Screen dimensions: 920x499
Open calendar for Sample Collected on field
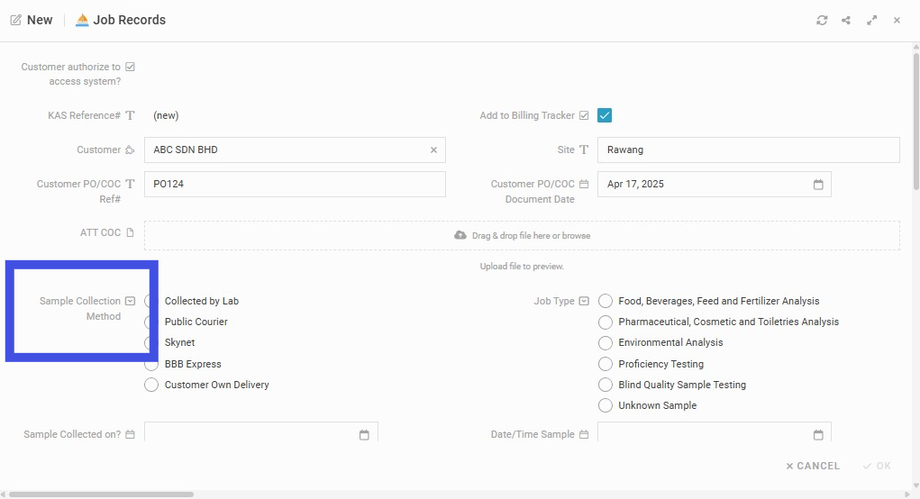point(364,434)
